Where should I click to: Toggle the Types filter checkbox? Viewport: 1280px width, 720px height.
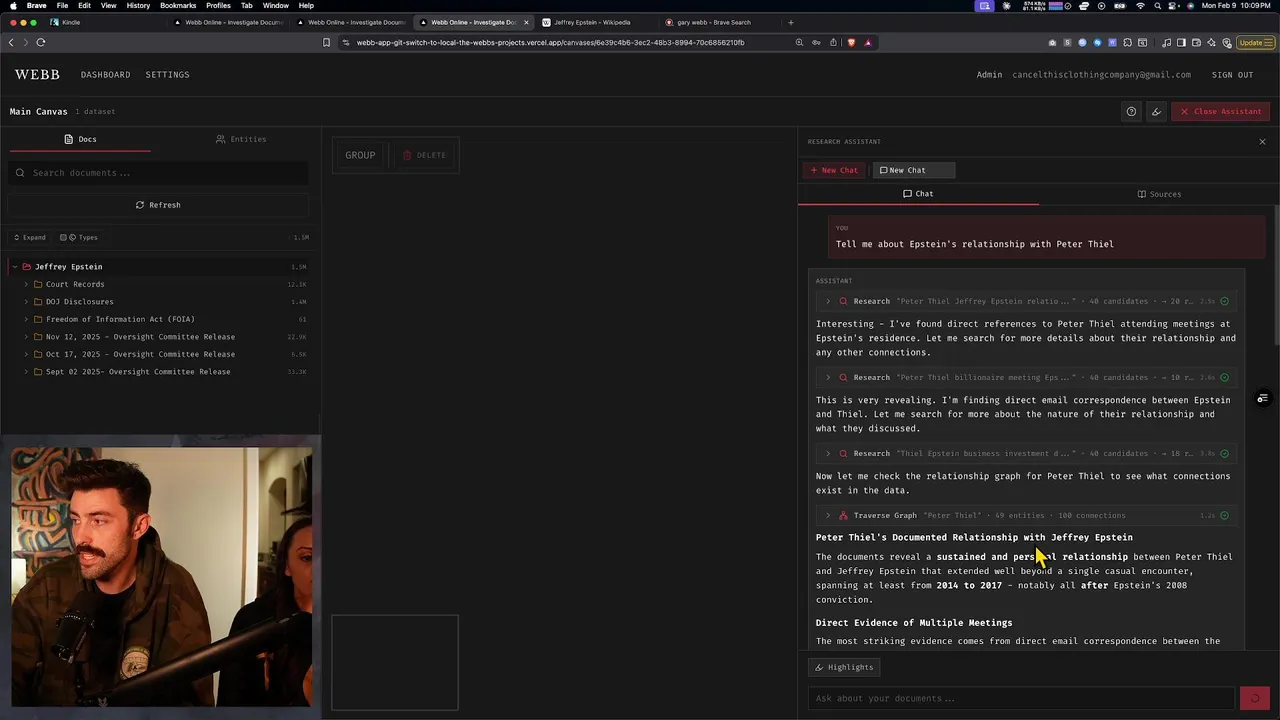pos(63,238)
